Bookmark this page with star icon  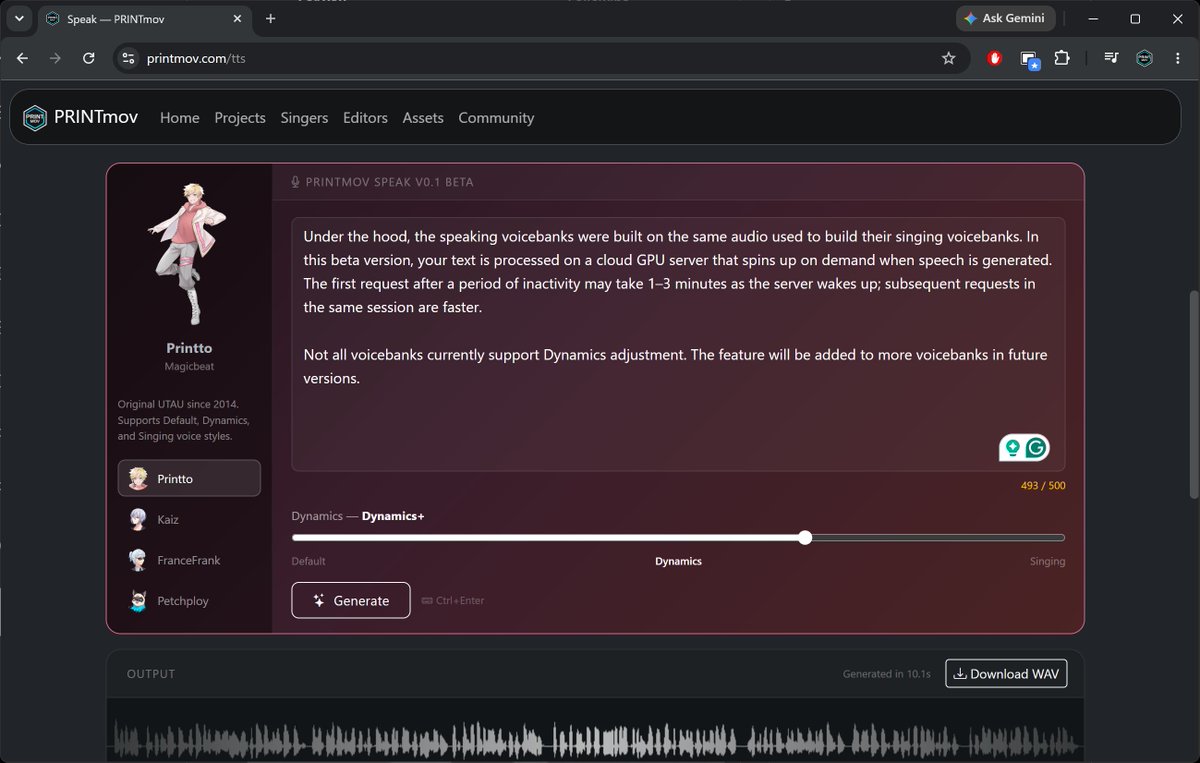[948, 58]
